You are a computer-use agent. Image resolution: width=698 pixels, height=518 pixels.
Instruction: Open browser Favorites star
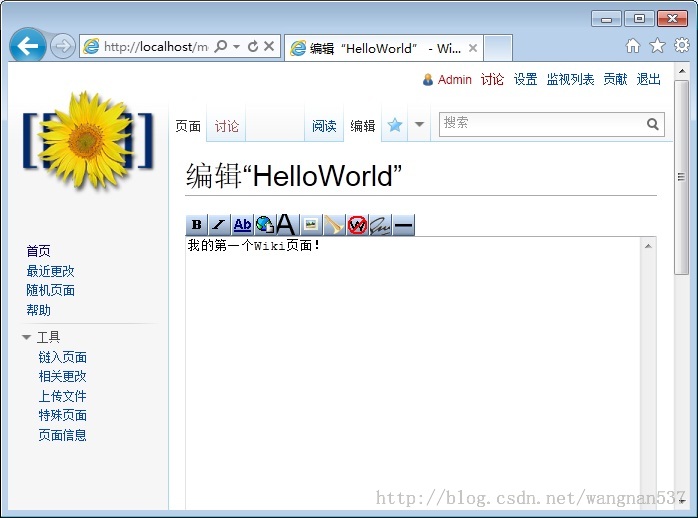657,45
